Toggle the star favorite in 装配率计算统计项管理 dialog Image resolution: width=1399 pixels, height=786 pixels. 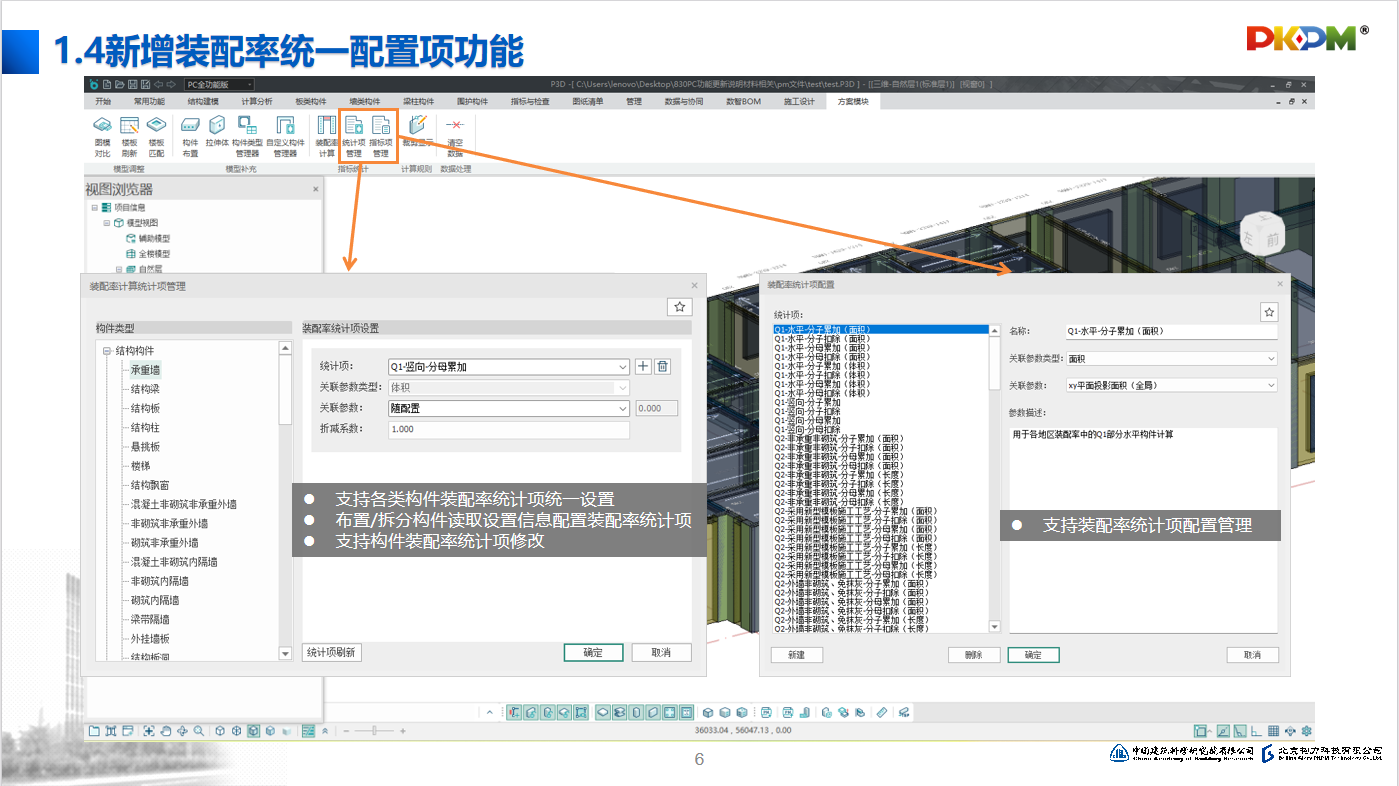click(x=679, y=308)
